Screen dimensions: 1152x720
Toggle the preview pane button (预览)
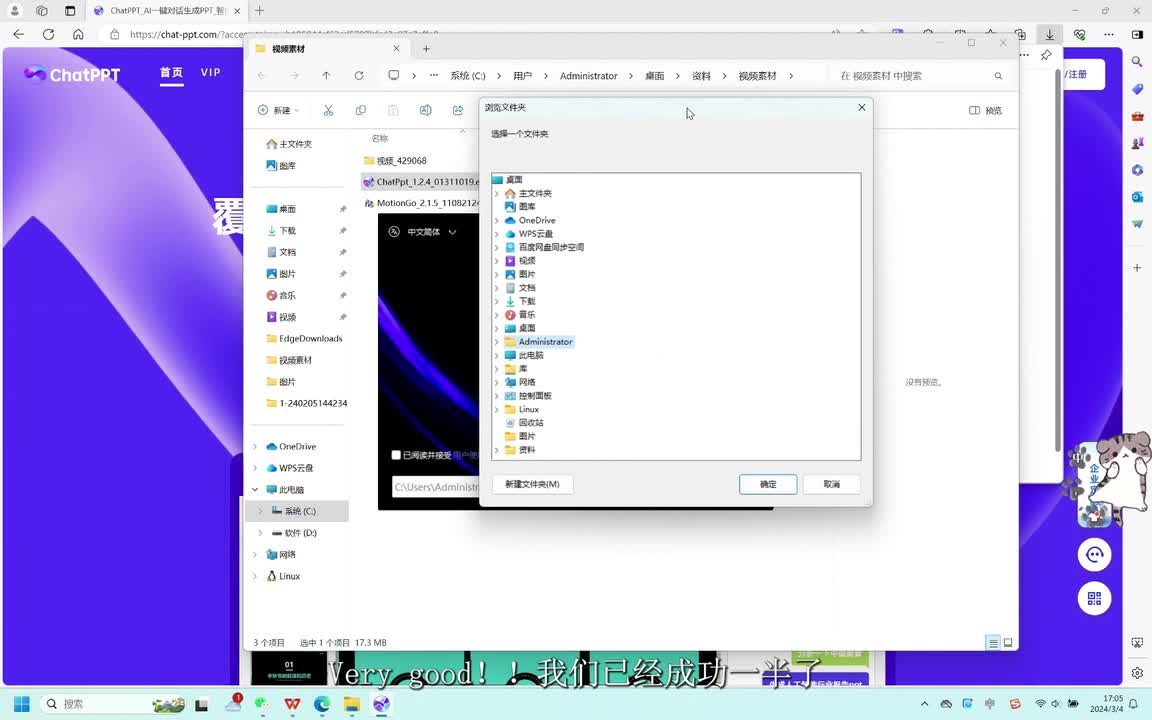pyautogui.click(x=985, y=111)
